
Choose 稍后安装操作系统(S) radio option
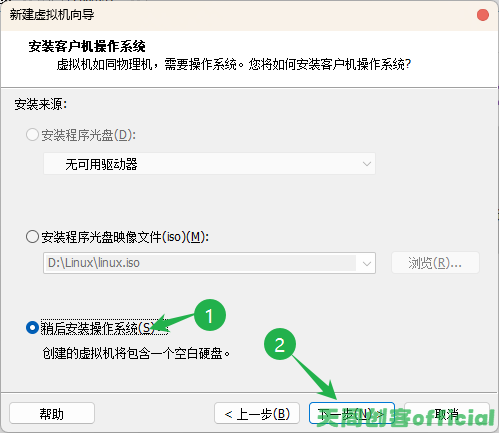click(32, 328)
